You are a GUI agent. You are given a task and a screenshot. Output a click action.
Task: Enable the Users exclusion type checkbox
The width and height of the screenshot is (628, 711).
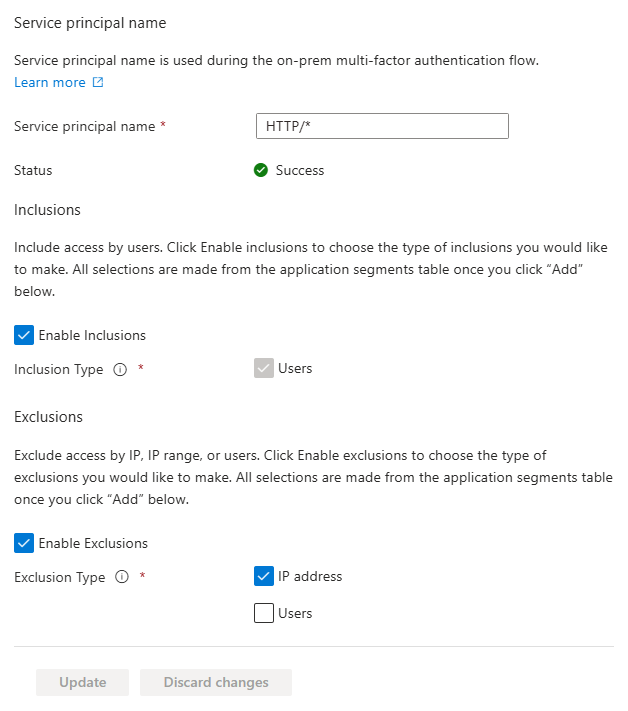point(264,613)
